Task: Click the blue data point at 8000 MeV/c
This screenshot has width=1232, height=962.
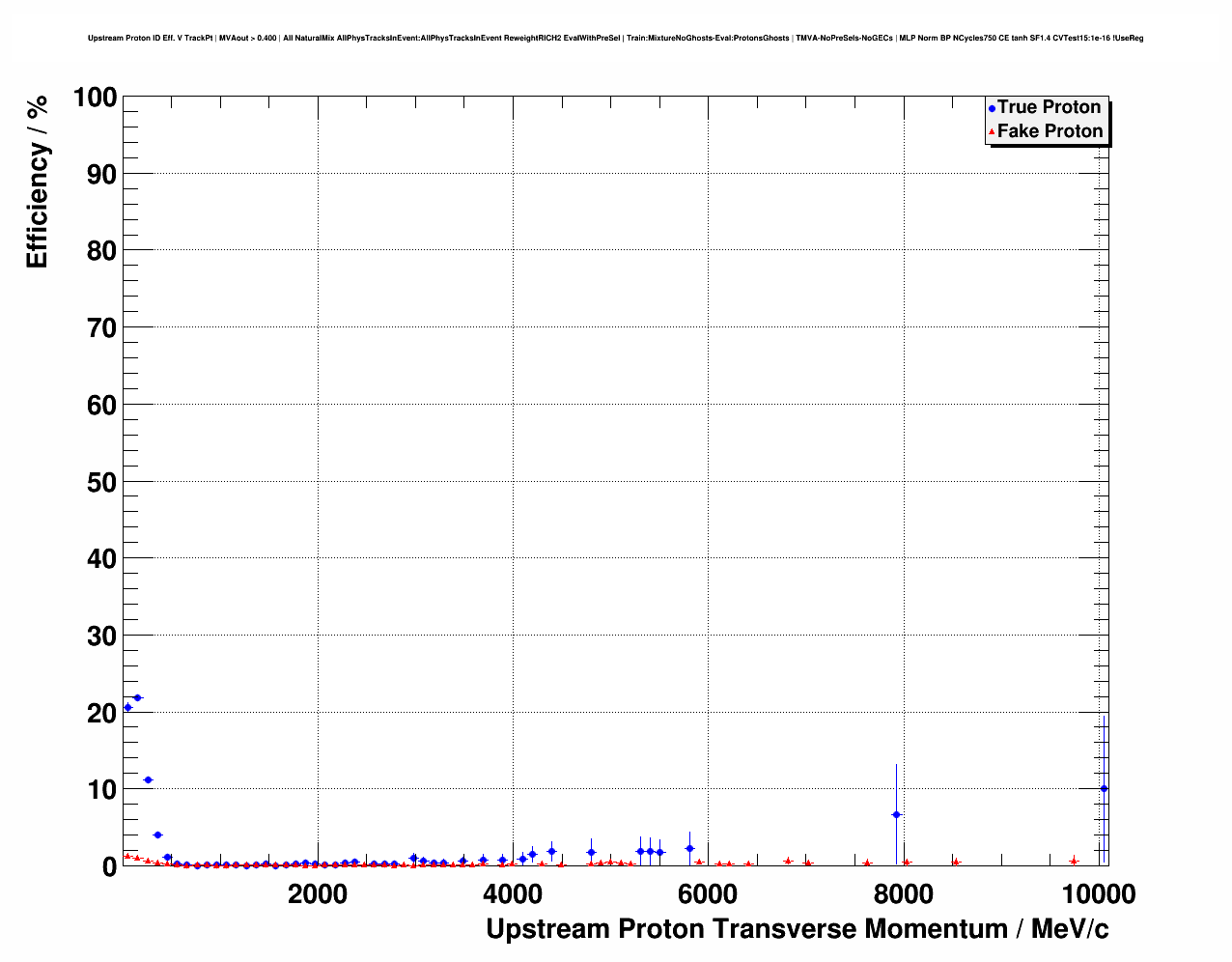Action: coord(896,814)
